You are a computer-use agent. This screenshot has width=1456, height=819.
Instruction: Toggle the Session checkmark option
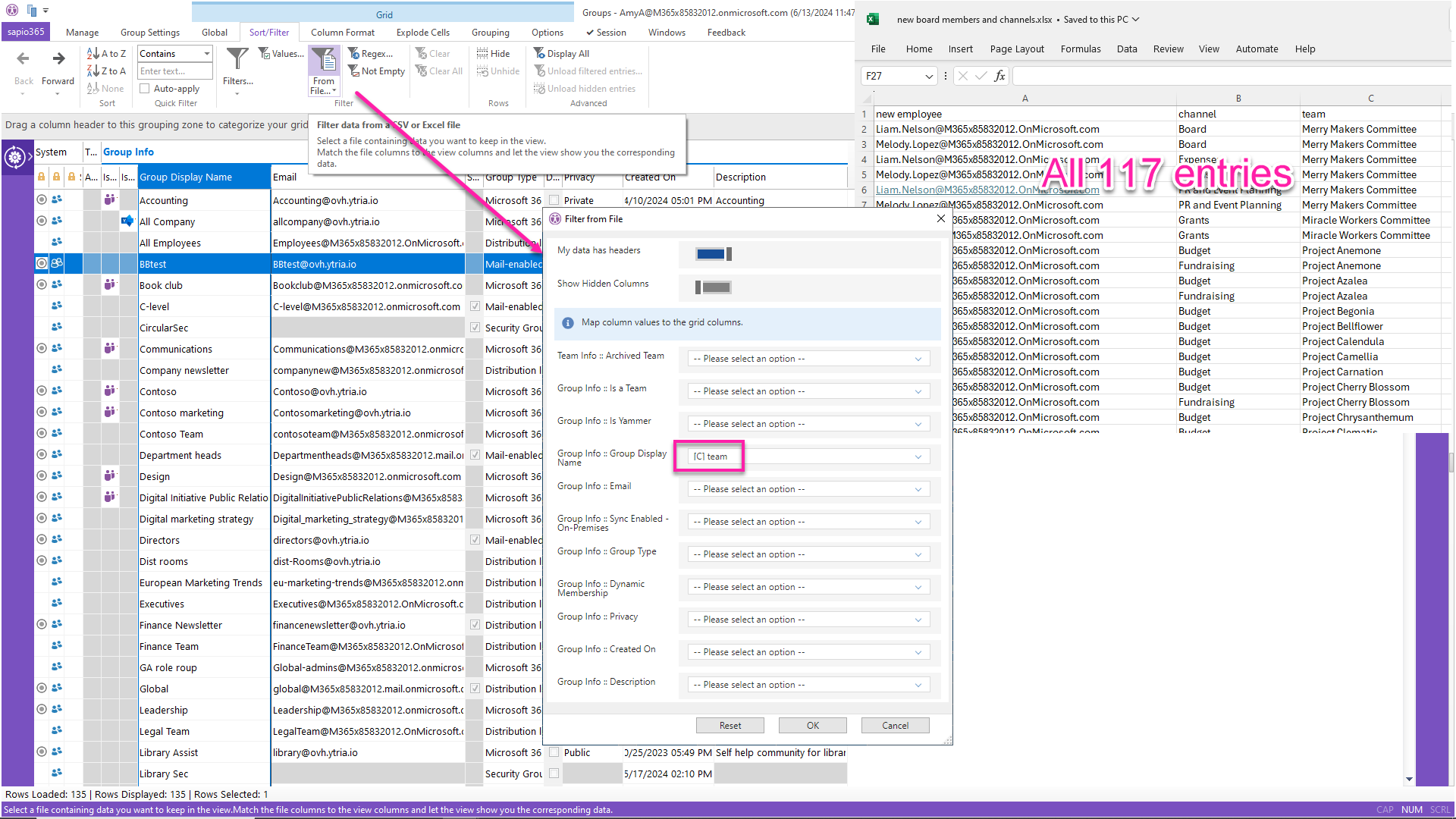click(x=606, y=33)
